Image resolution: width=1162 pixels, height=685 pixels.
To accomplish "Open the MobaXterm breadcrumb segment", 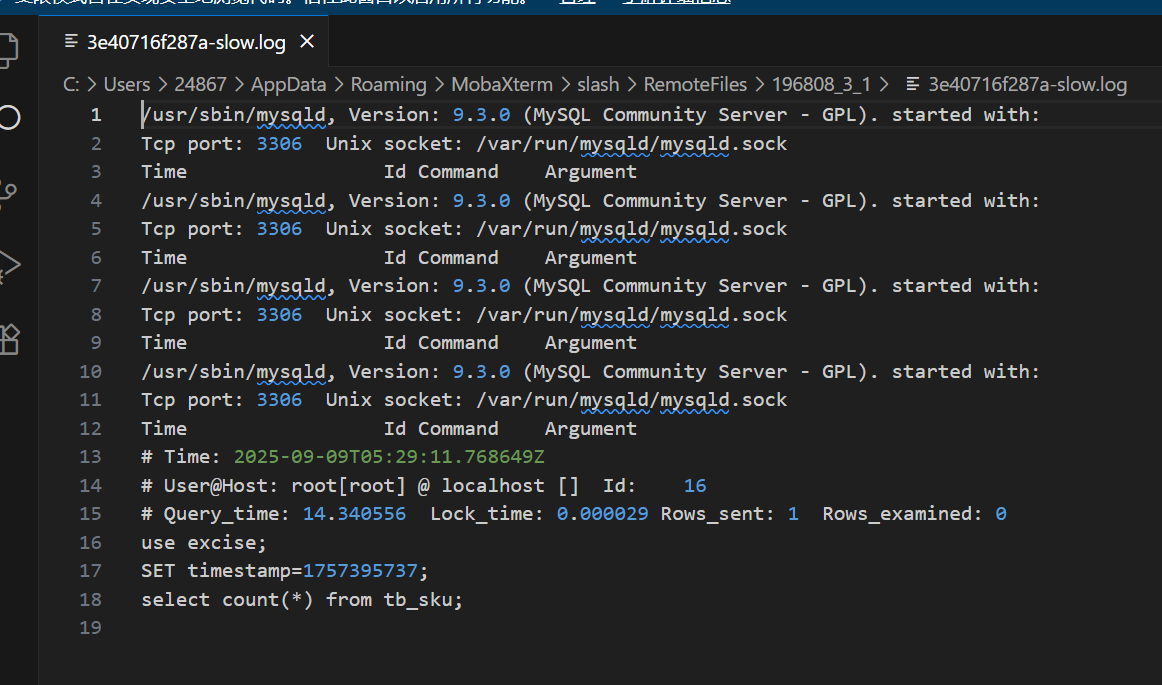I will coord(502,85).
